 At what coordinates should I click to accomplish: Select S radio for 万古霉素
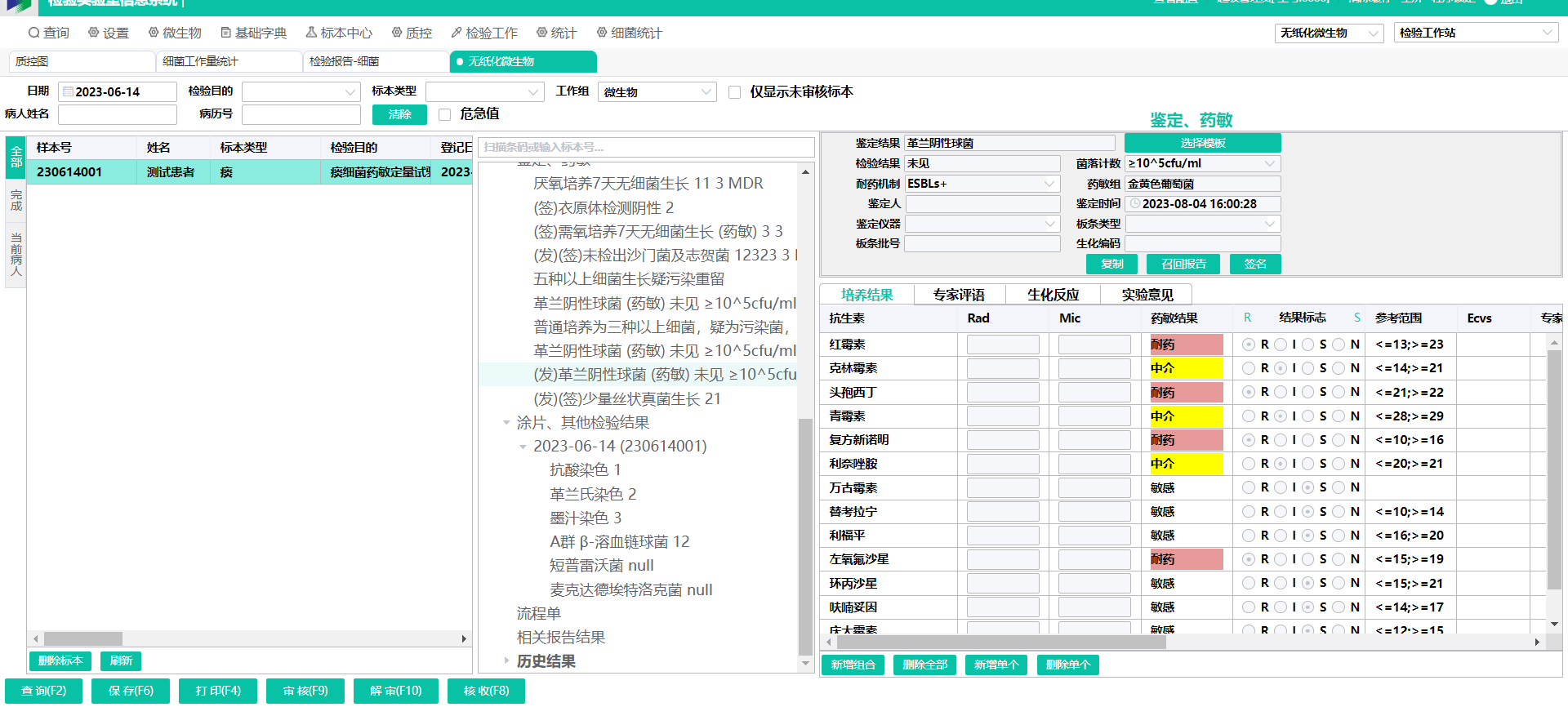[1308, 487]
